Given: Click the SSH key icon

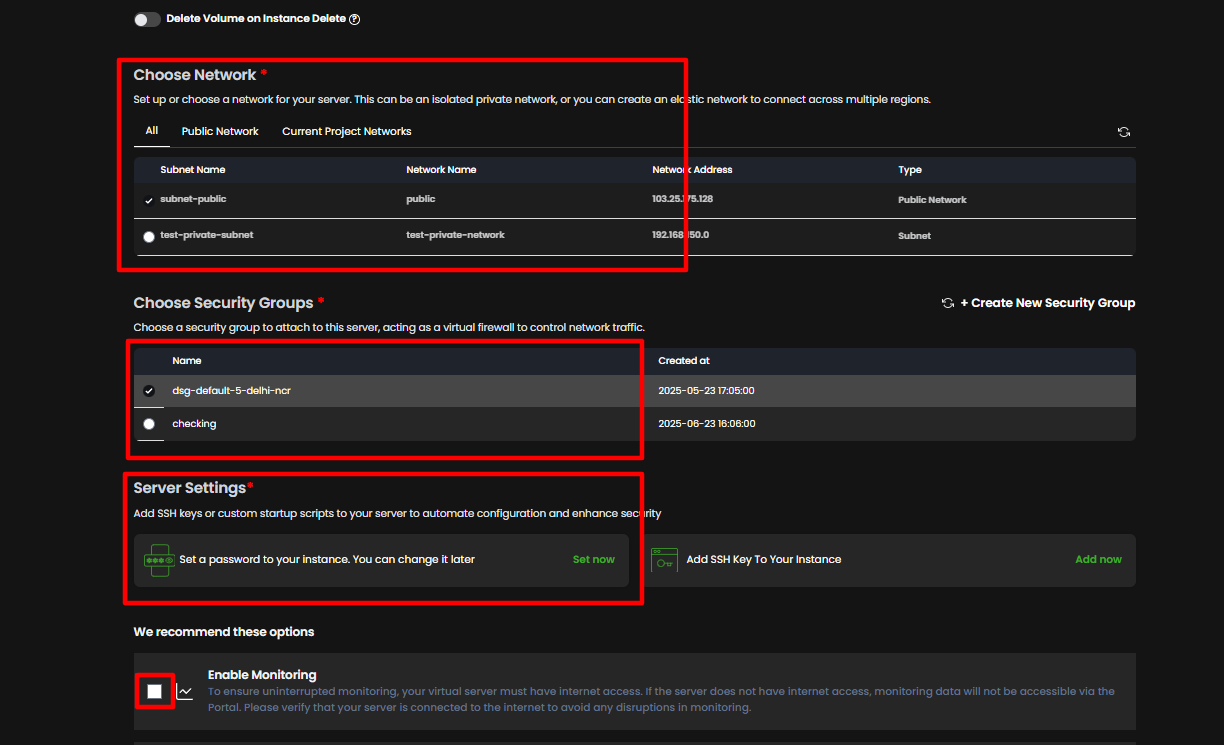Looking at the screenshot, I should tap(664, 560).
